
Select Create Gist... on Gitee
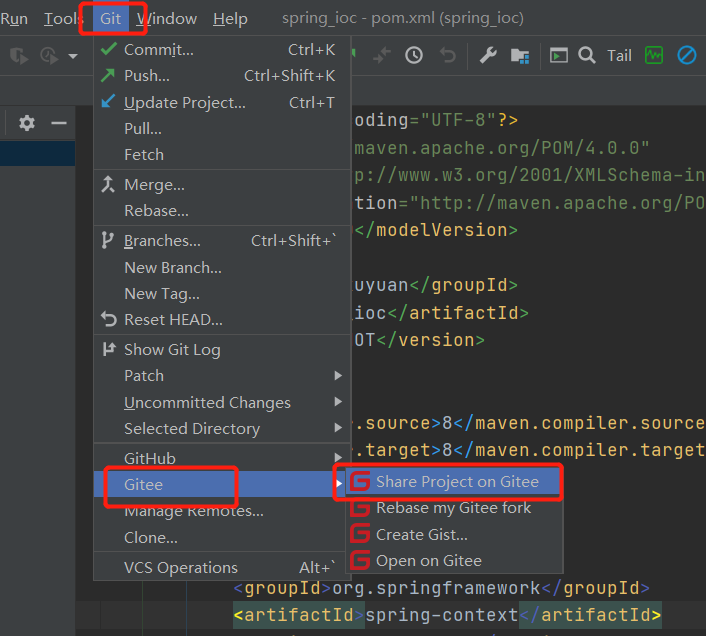coord(454,535)
